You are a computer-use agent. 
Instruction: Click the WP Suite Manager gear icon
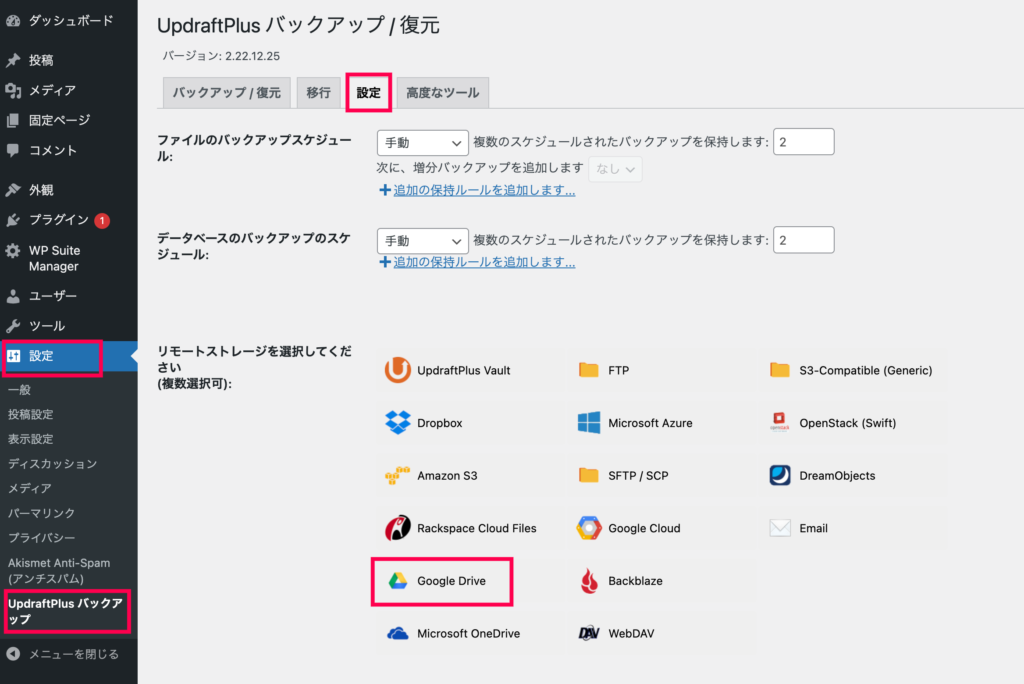(13, 251)
